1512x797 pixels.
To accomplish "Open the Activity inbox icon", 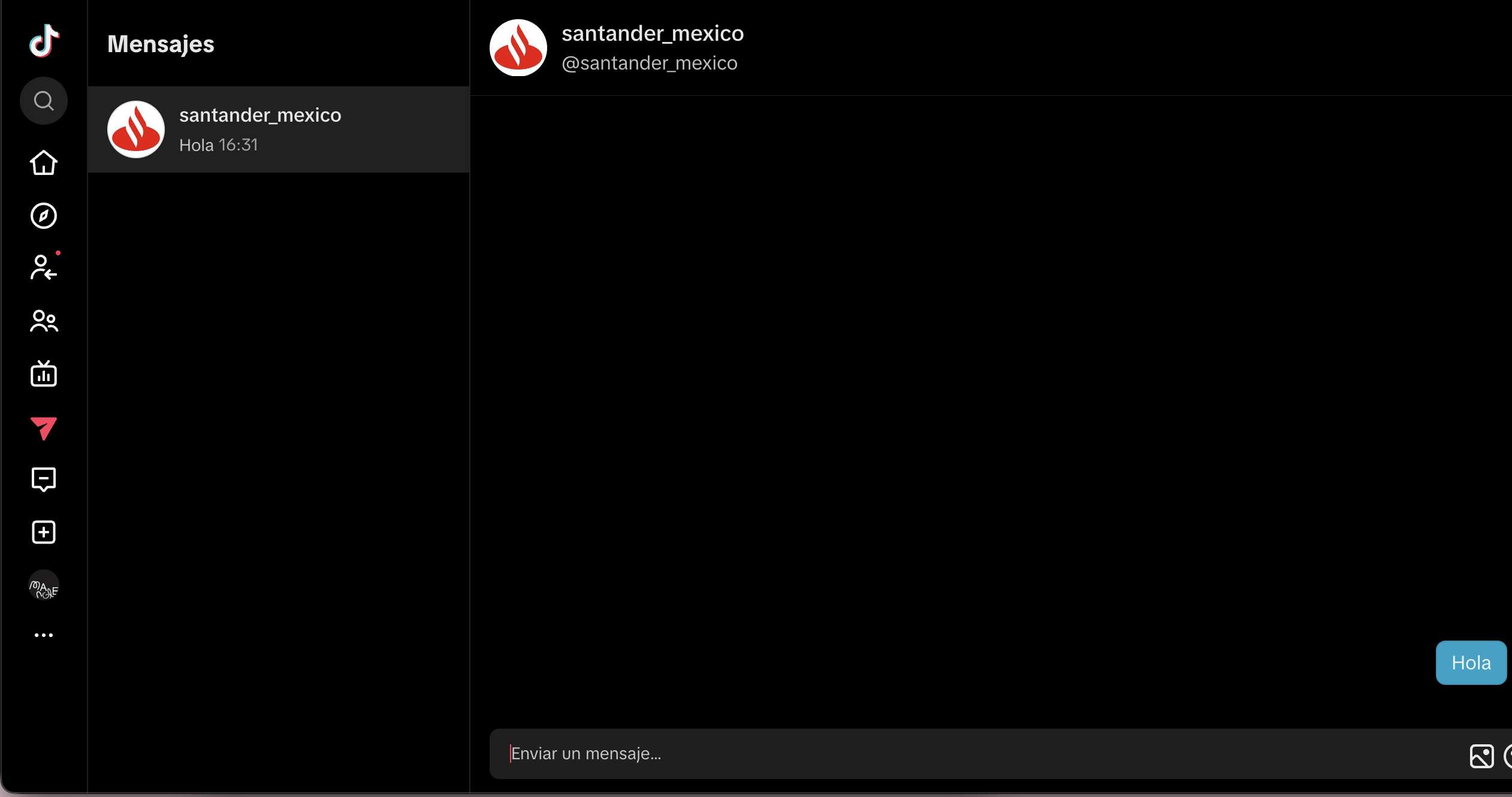I will (x=44, y=479).
